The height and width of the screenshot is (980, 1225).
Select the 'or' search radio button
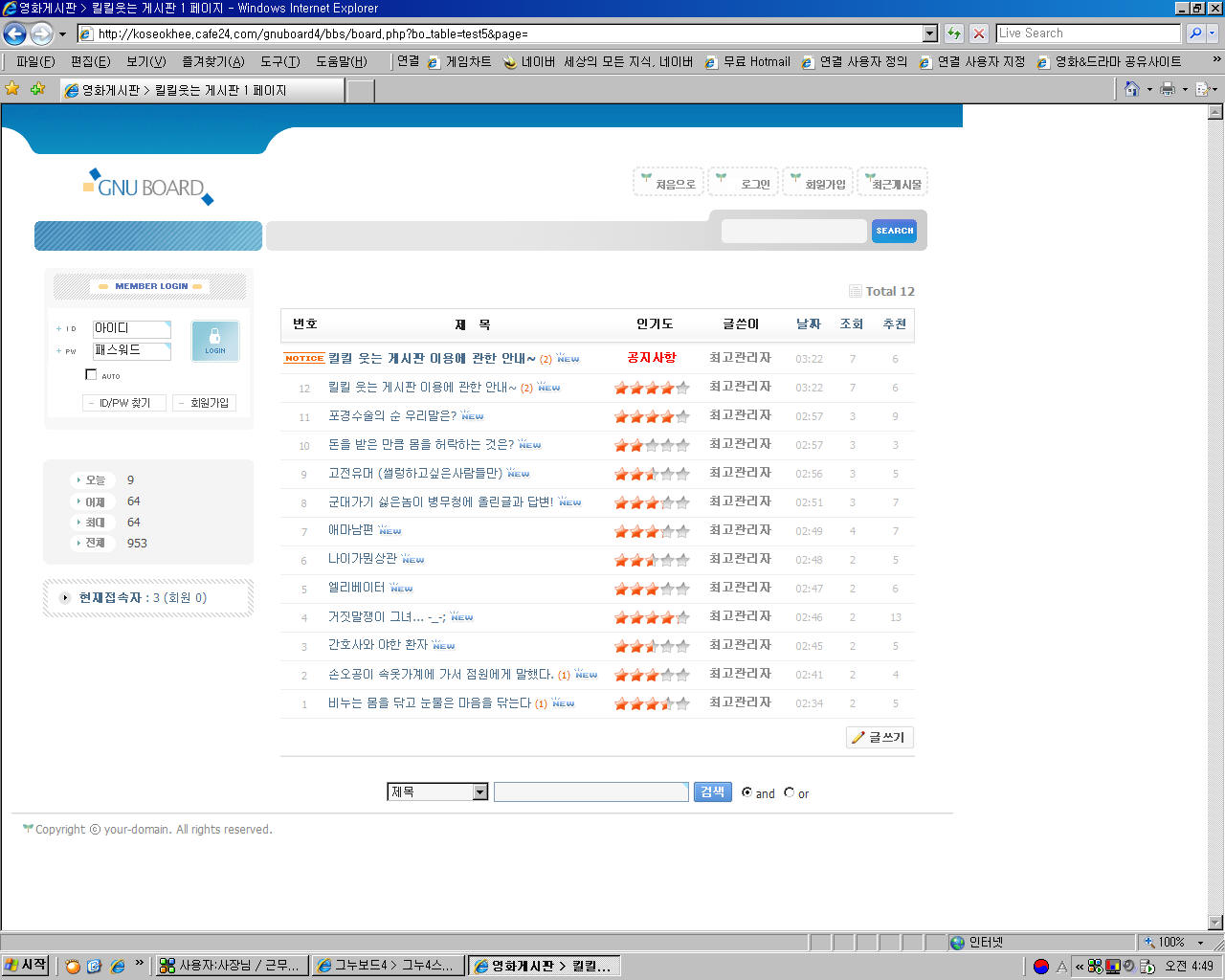(x=789, y=792)
